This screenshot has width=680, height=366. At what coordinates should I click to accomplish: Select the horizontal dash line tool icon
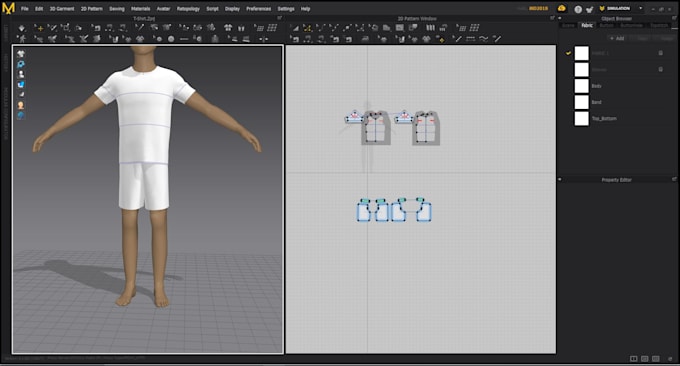(x=184, y=39)
